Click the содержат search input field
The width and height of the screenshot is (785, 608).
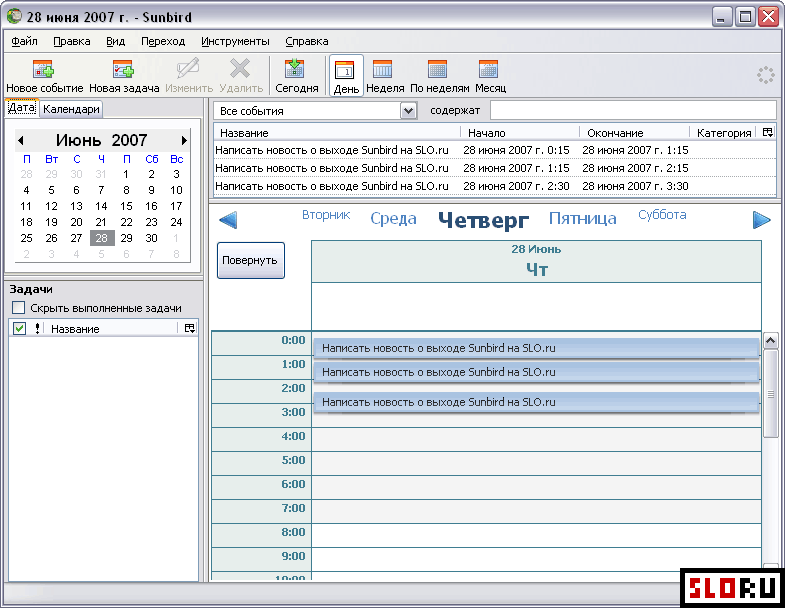coord(633,110)
